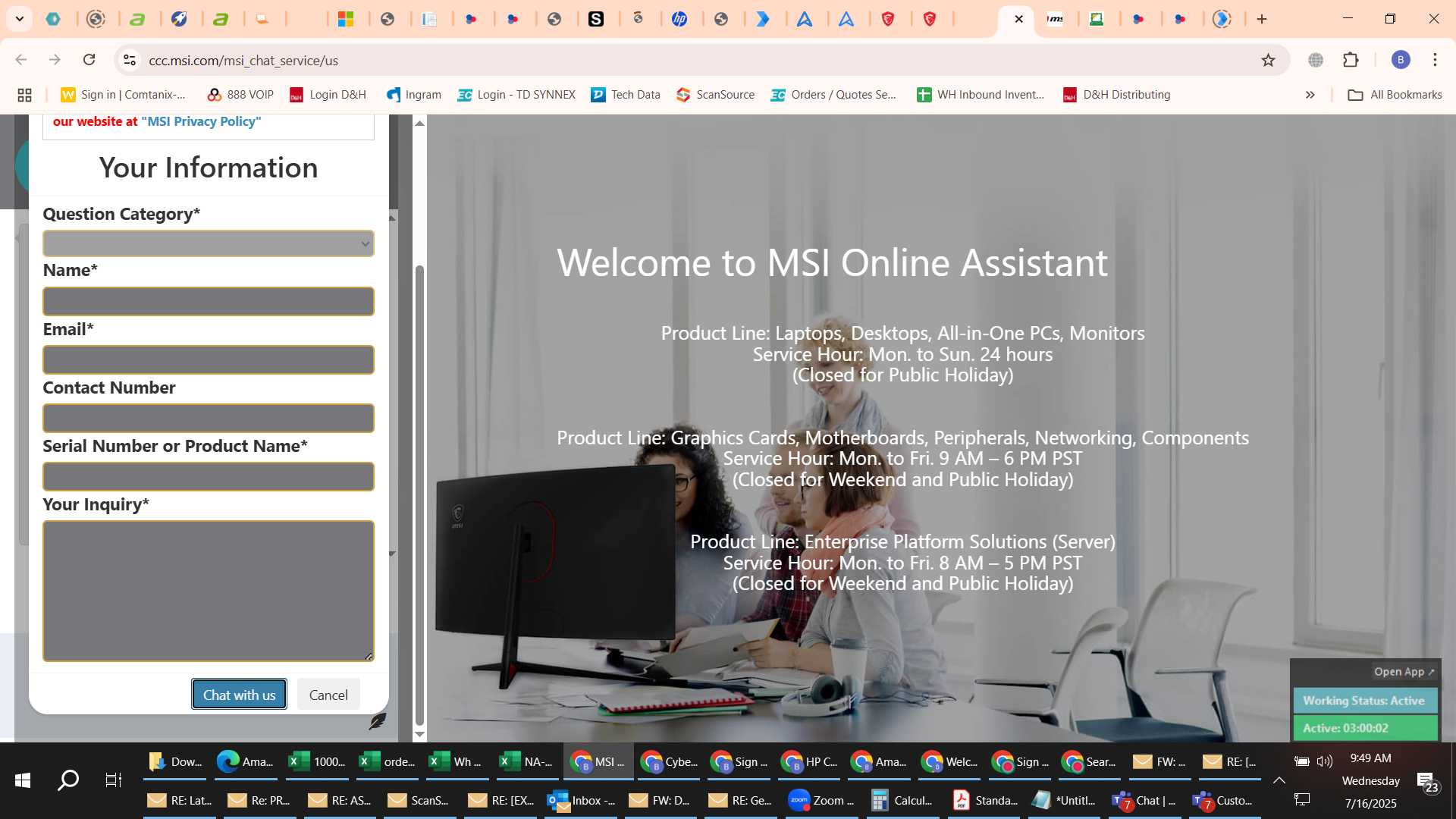The width and height of the screenshot is (1456, 819).
Task: Open the Chrome profile B avatar
Action: [1401, 60]
